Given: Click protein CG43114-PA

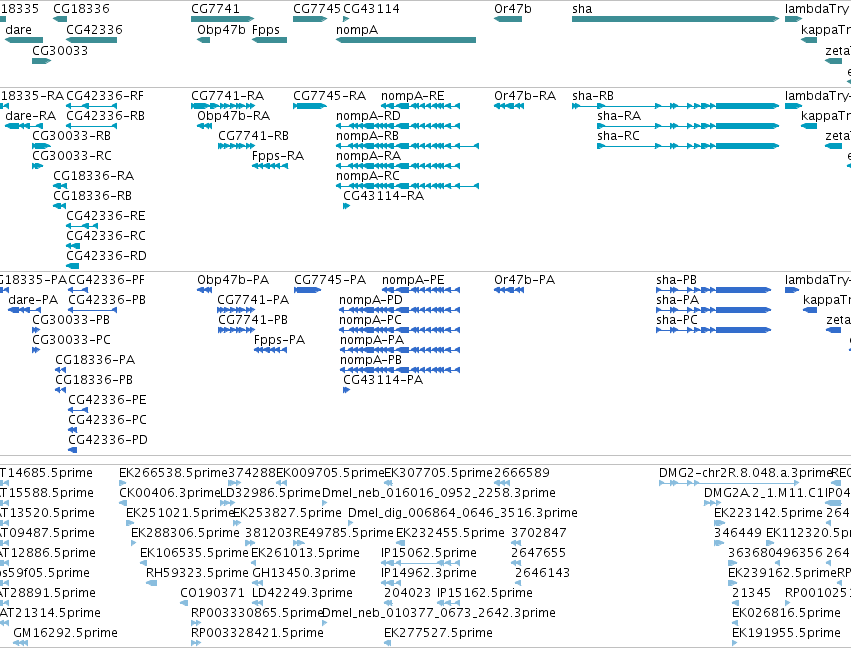Looking at the screenshot, I should [346, 390].
